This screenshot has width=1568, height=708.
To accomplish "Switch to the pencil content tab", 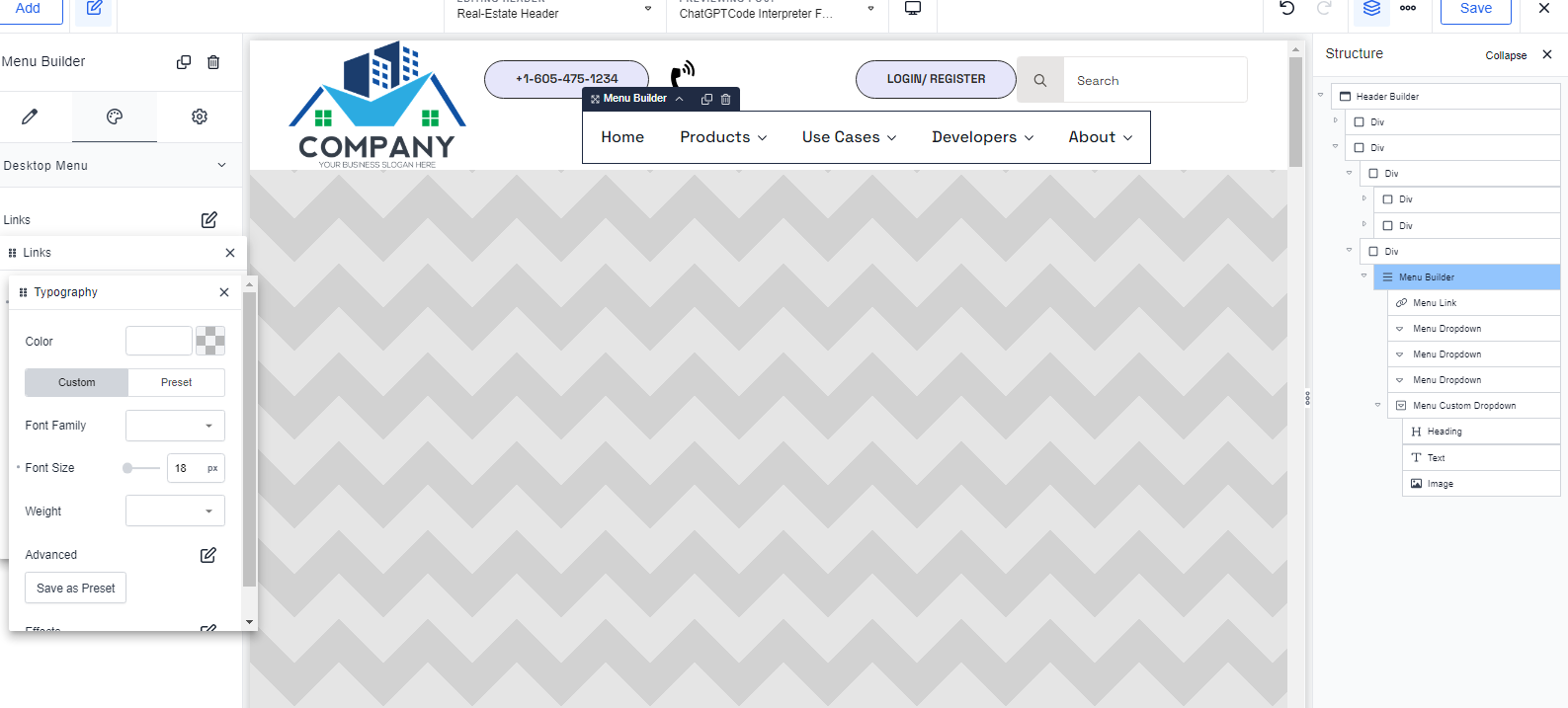I will click(x=30, y=117).
